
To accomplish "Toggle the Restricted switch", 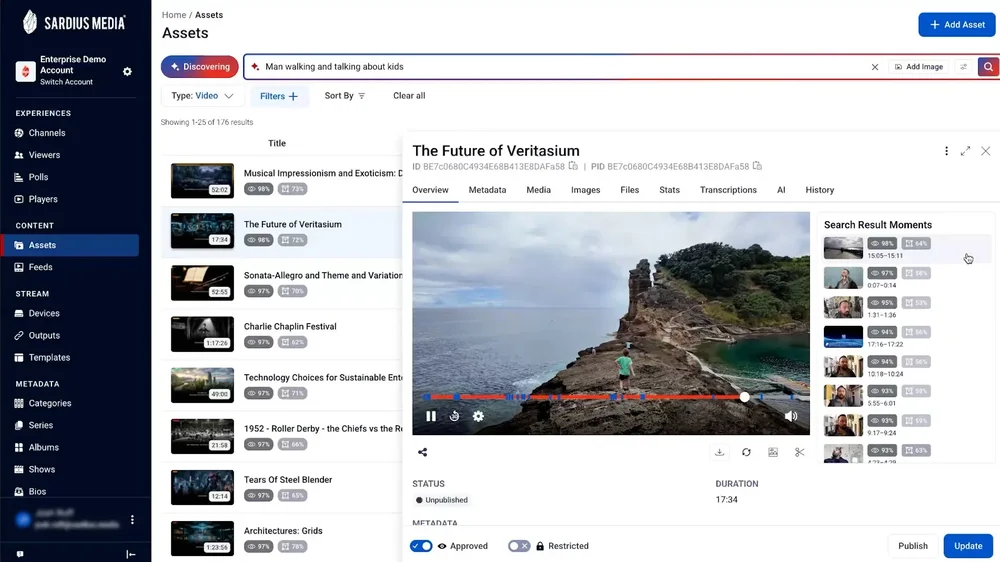I will coord(518,546).
